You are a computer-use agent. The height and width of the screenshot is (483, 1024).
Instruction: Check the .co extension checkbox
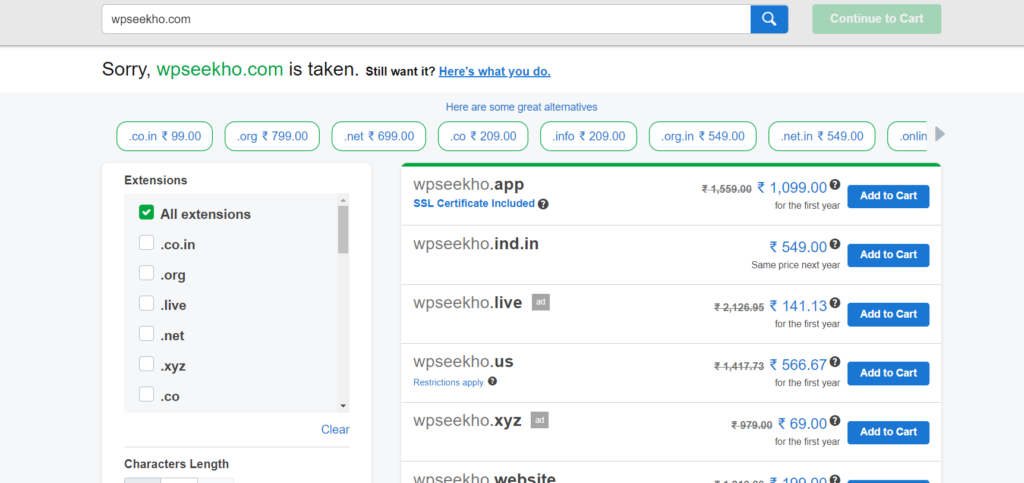[x=146, y=394]
